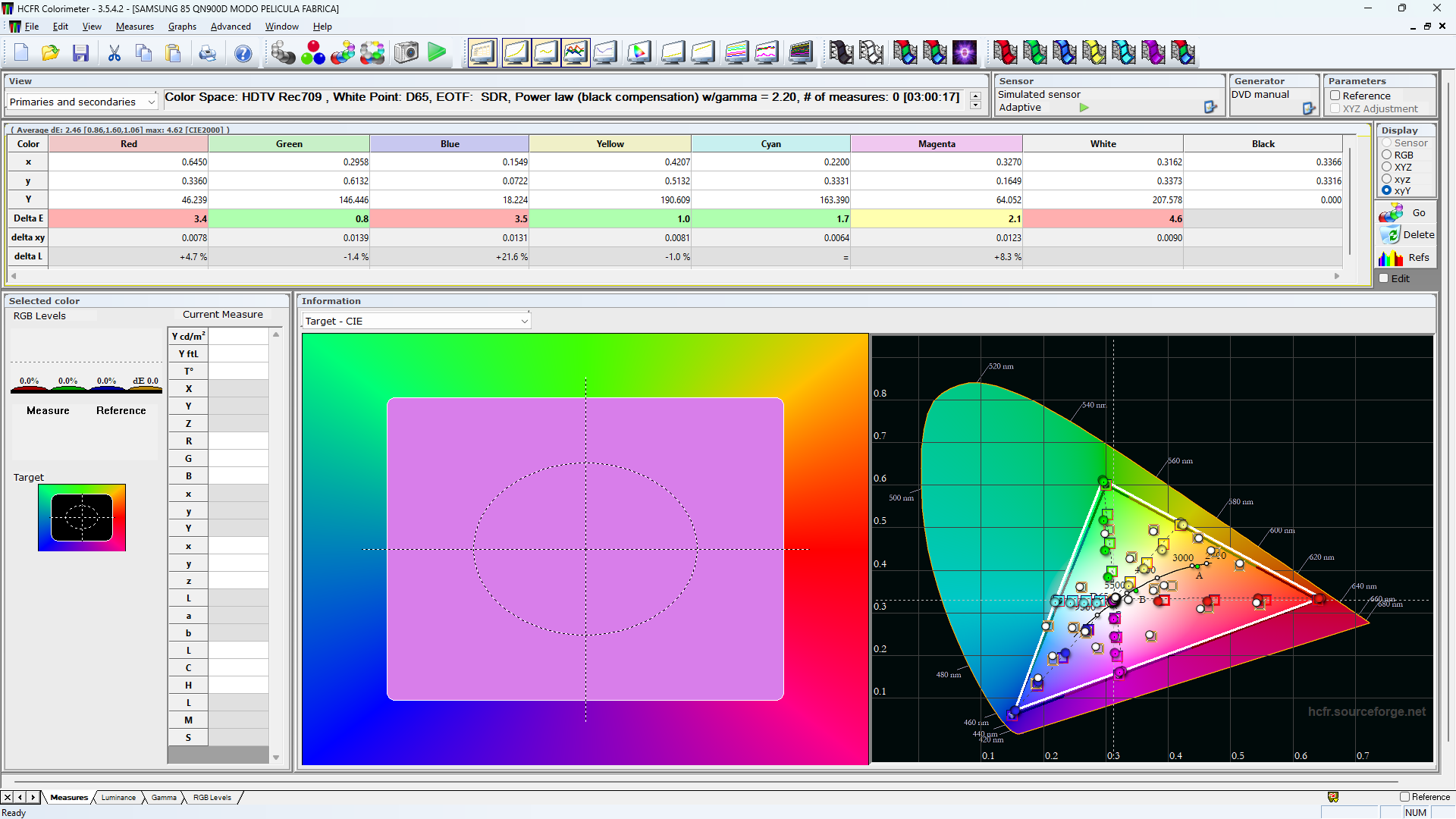Select the magenta film reel measure icon
1456x819 pixels.
pyautogui.click(x=1154, y=52)
